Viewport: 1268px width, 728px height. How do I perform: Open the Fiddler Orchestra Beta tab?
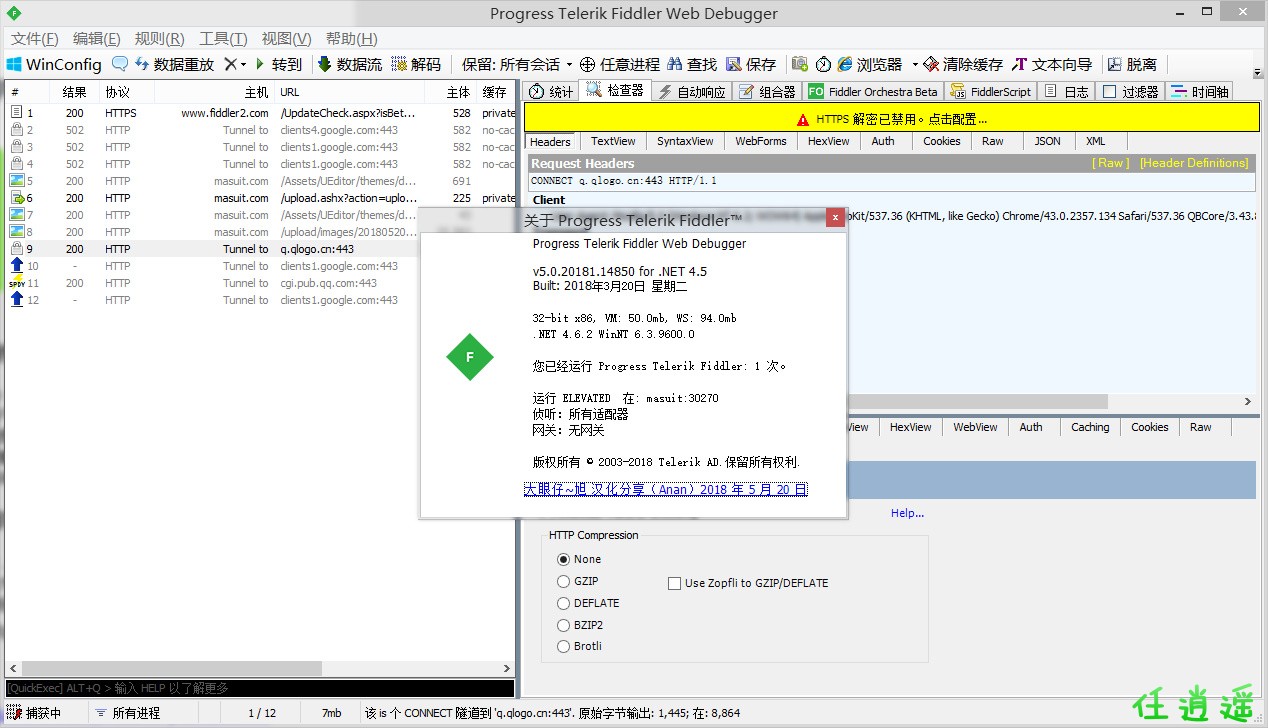coord(873,91)
